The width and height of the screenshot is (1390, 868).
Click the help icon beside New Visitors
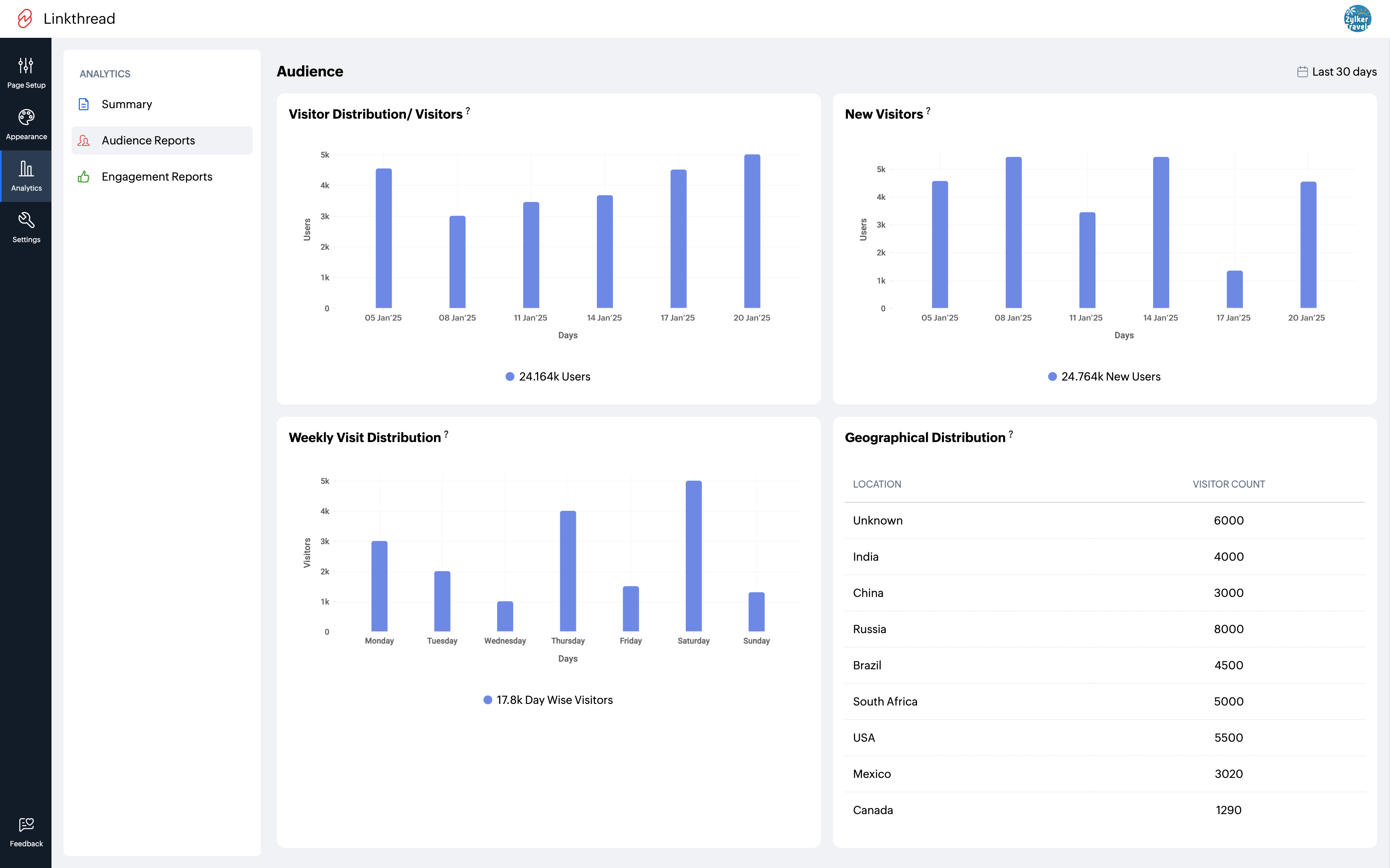928,111
